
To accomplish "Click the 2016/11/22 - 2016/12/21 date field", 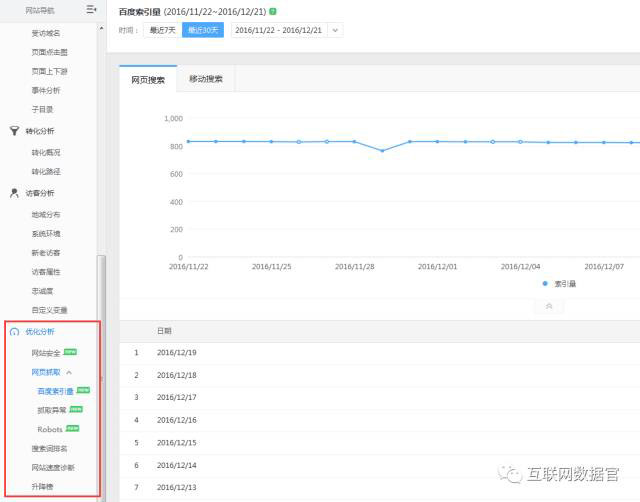I will click(277, 30).
